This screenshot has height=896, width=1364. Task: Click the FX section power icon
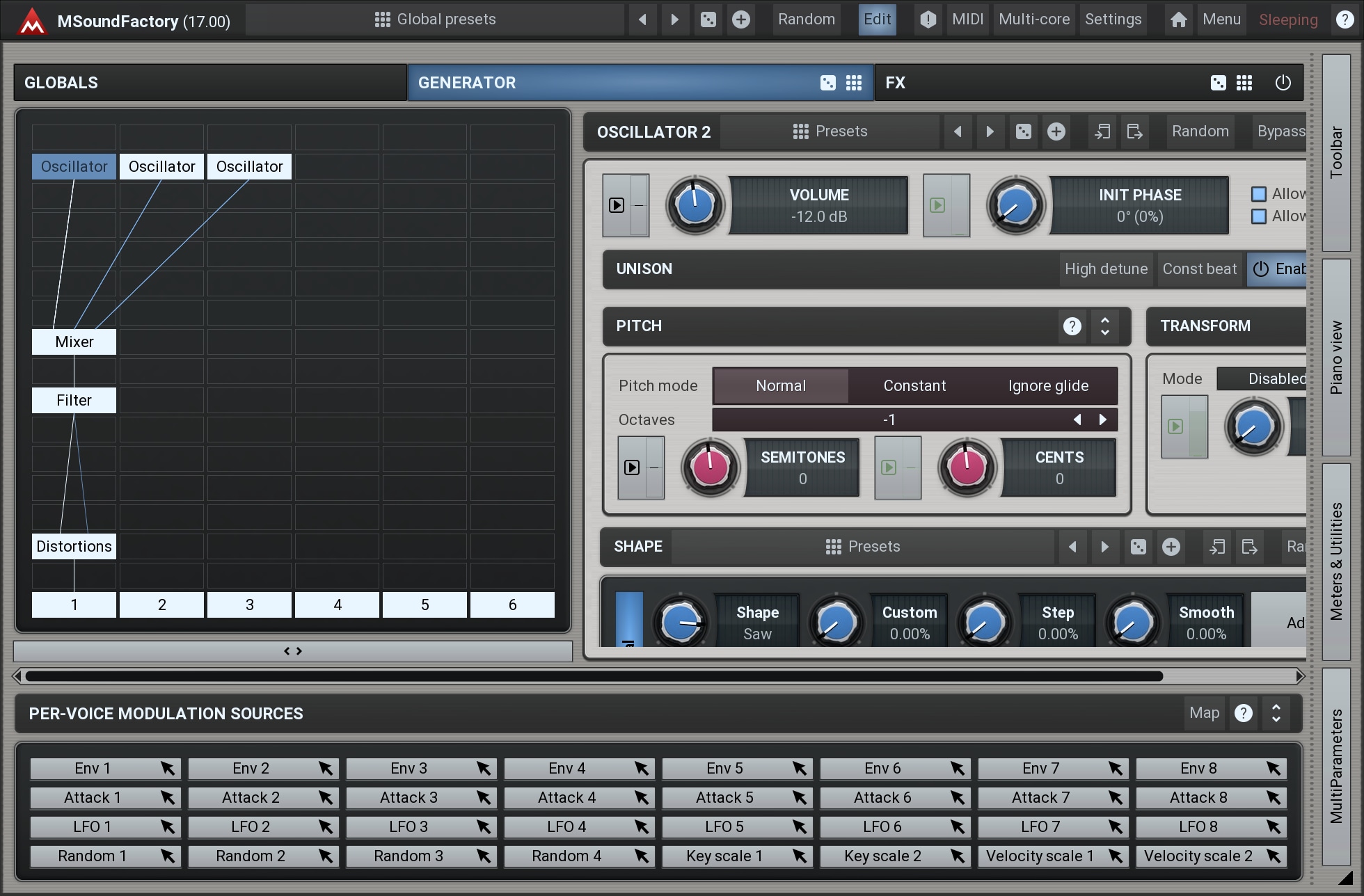pos(1283,83)
